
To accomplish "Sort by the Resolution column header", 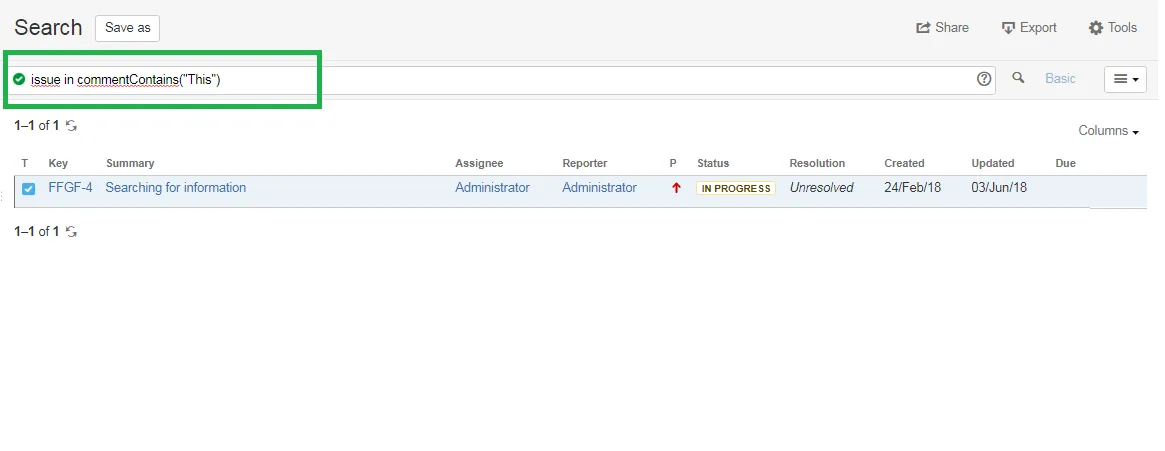I will 817,163.
